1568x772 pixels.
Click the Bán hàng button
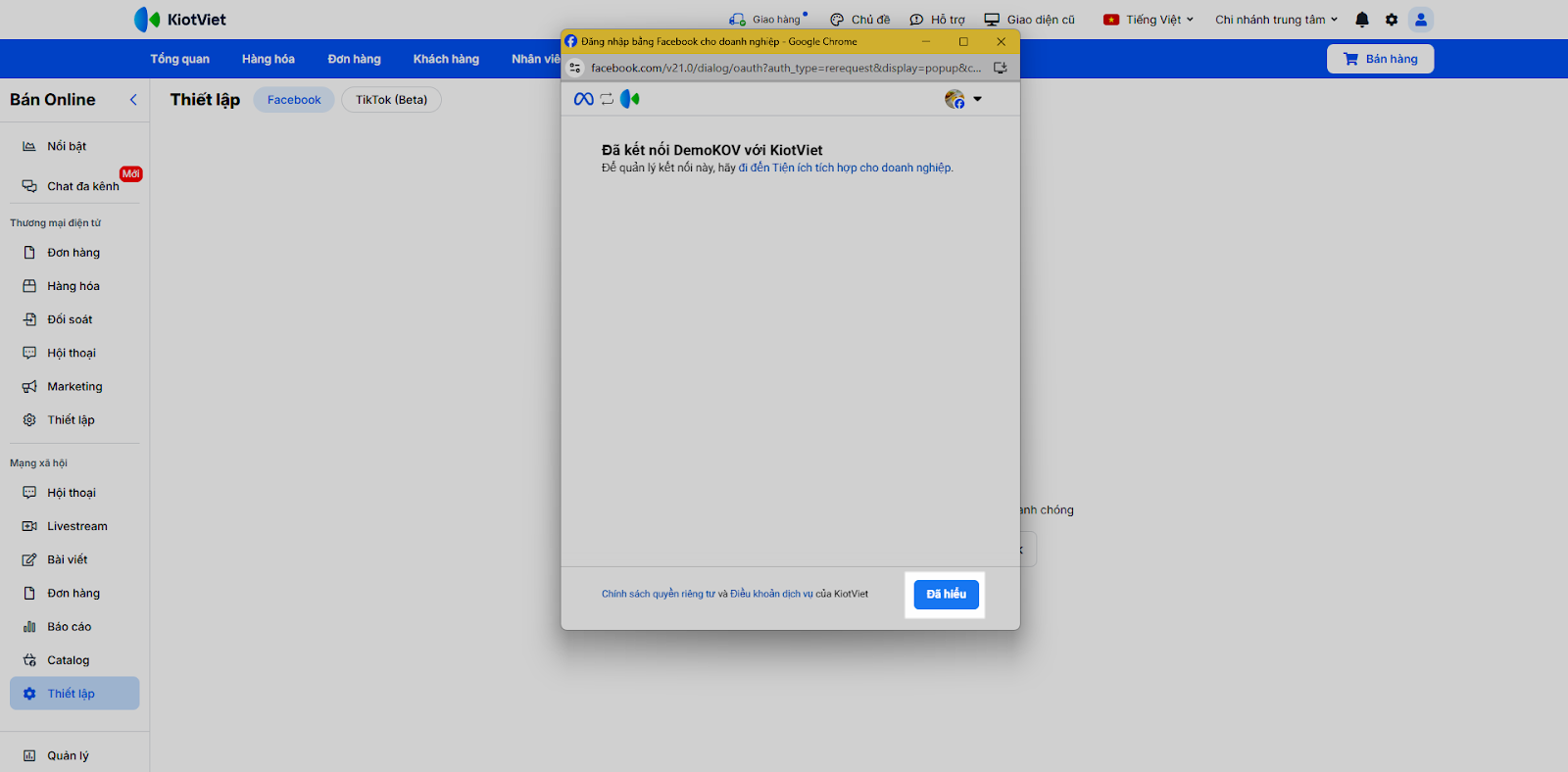[1380, 59]
